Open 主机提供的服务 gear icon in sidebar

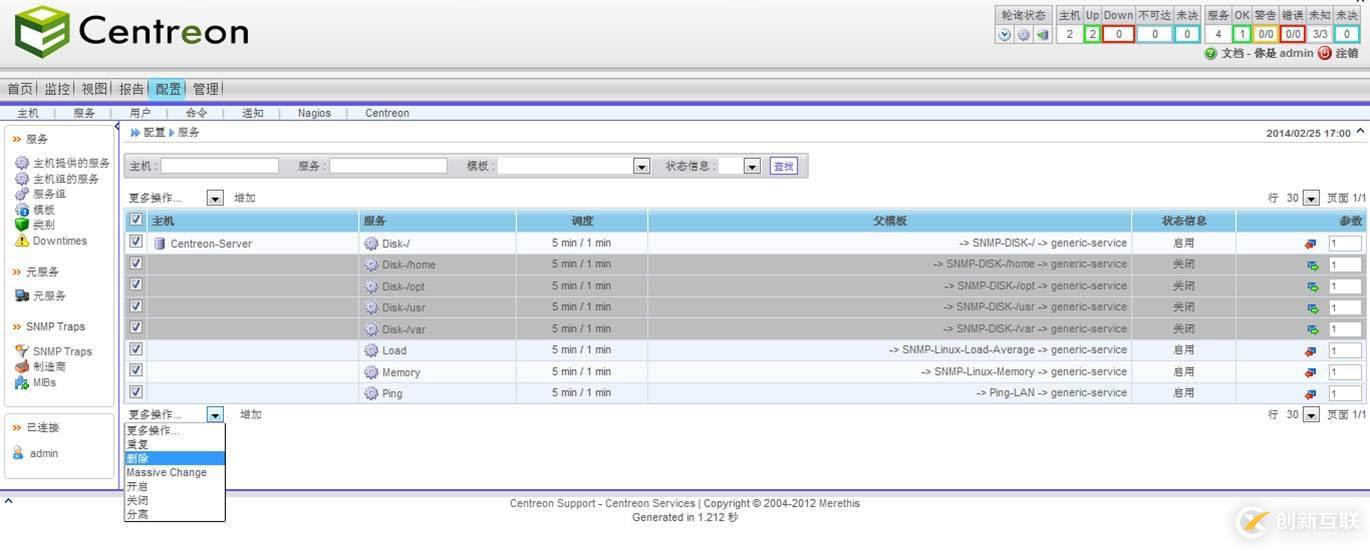22,163
